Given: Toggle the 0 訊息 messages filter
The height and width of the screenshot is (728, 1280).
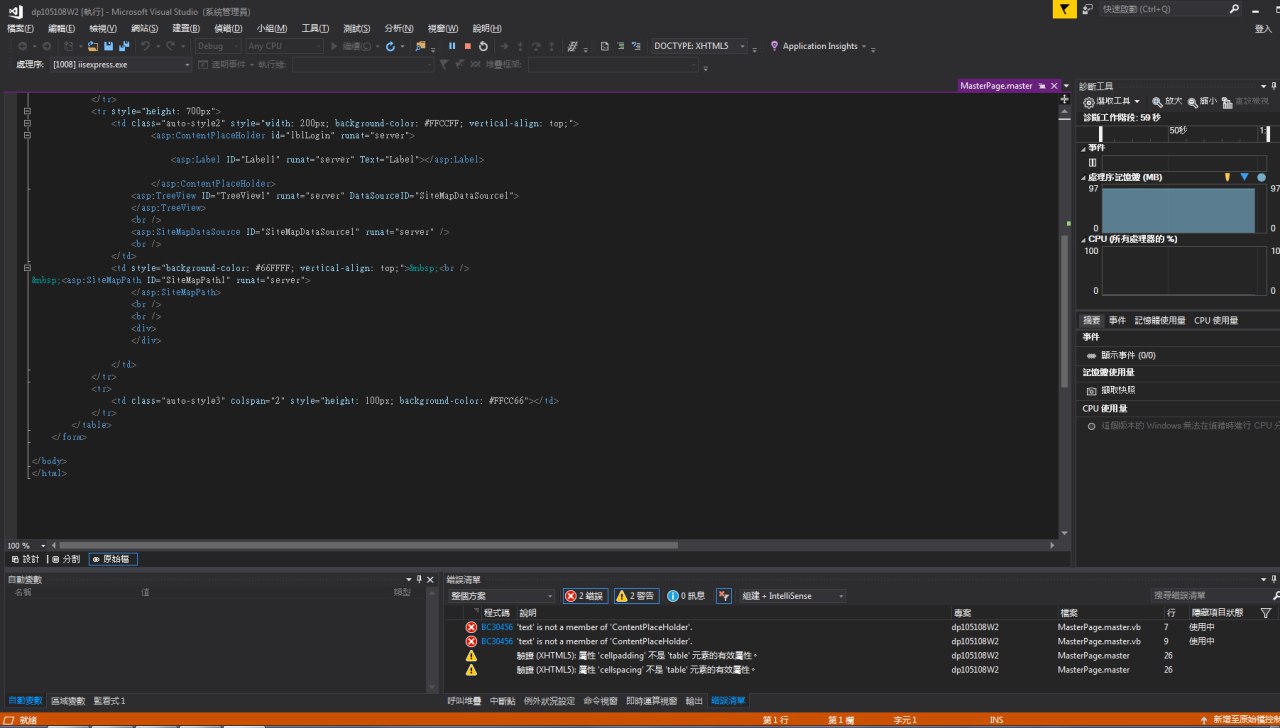Looking at the screenshot, I should pos(686,596).
